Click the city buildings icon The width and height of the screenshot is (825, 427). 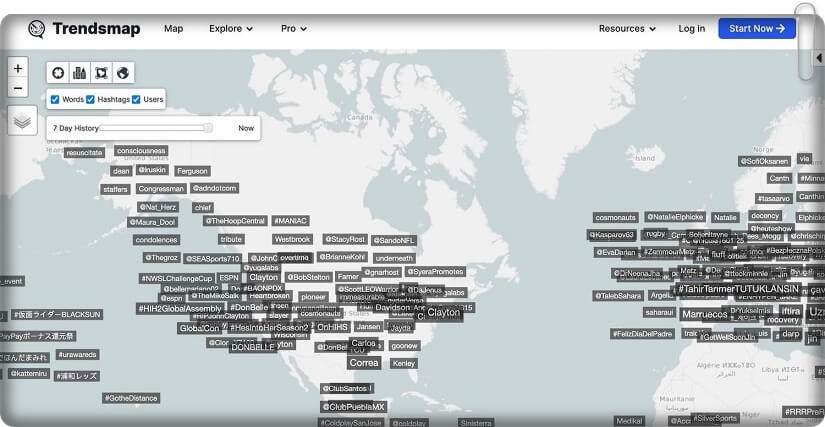[x=79, y=73]
